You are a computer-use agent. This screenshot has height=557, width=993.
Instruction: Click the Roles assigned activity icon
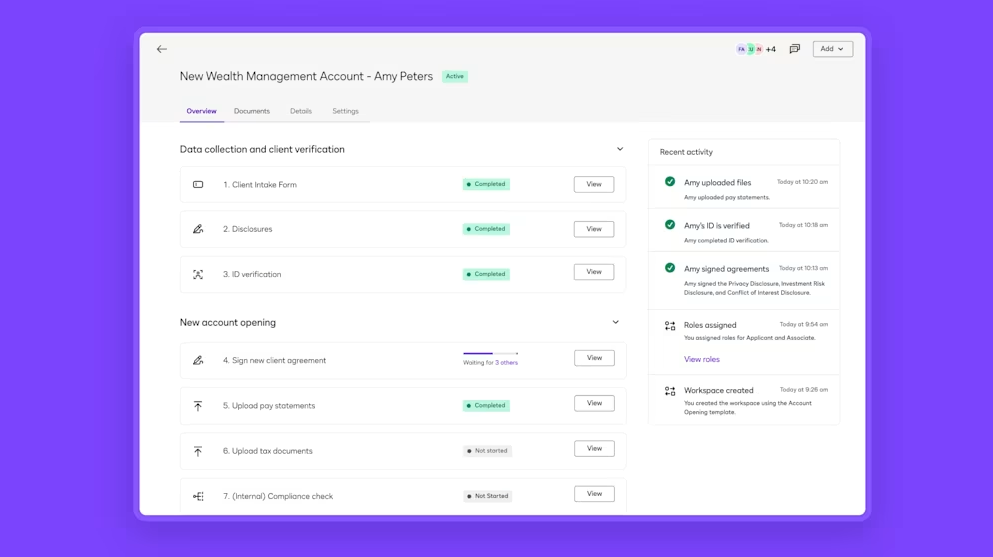point(670,326)
